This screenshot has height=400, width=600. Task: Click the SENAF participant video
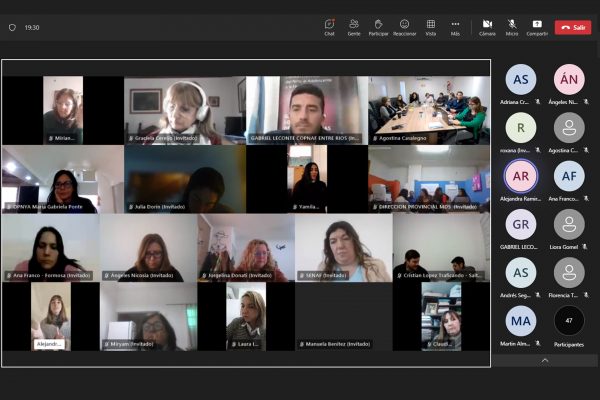click(343, 248)
